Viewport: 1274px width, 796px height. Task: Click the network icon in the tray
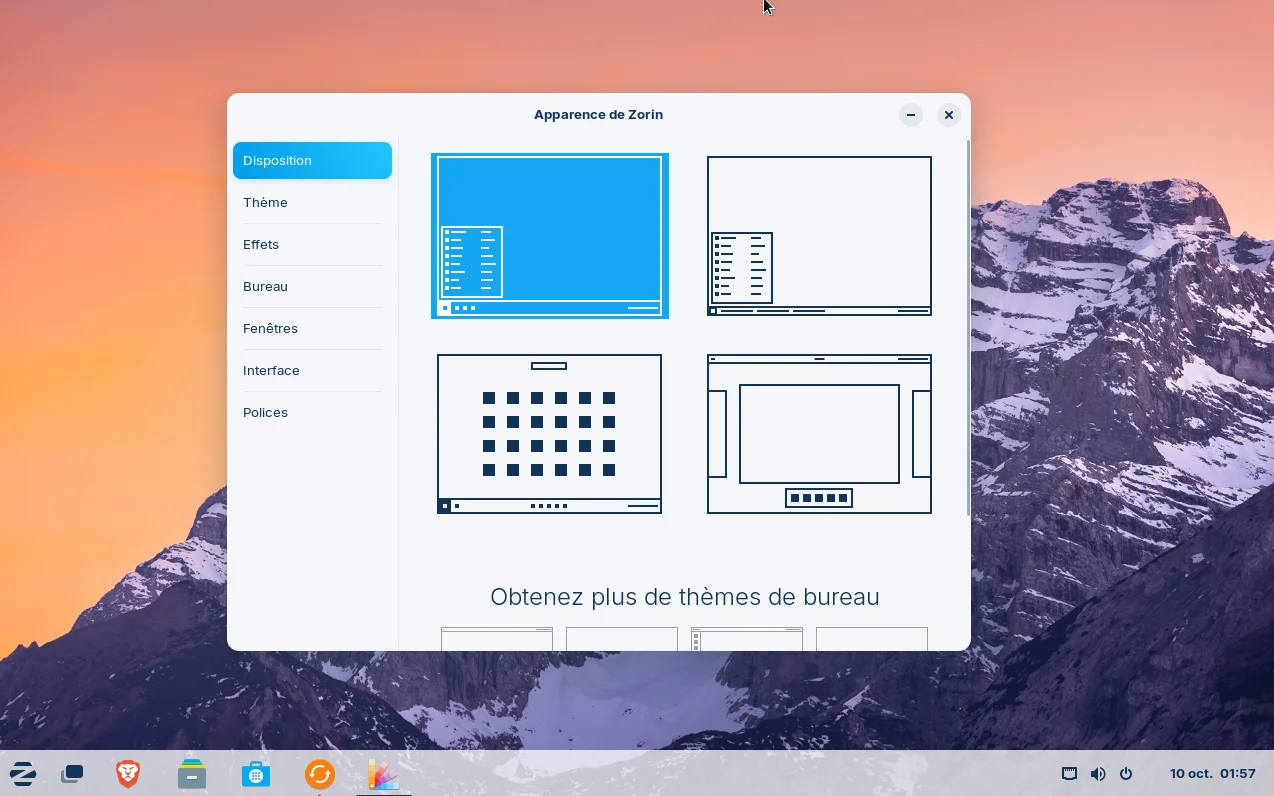pyautogui.click(x=1069, y=774)
